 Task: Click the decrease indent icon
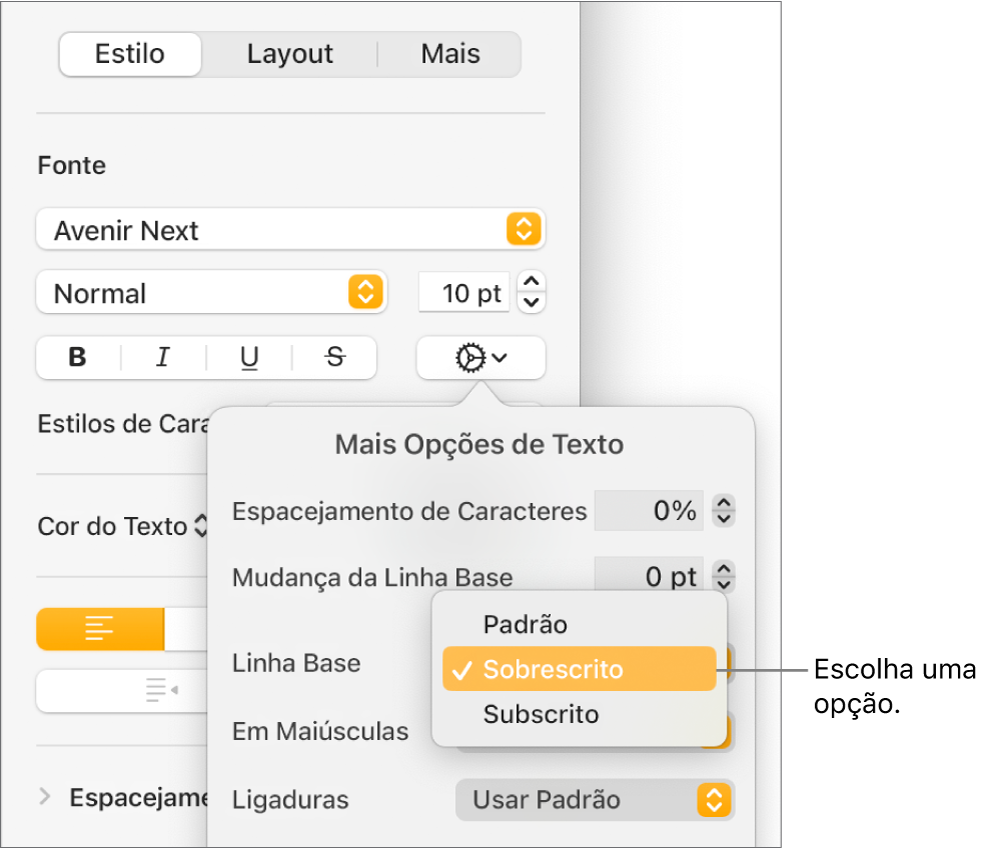(161, 690)
